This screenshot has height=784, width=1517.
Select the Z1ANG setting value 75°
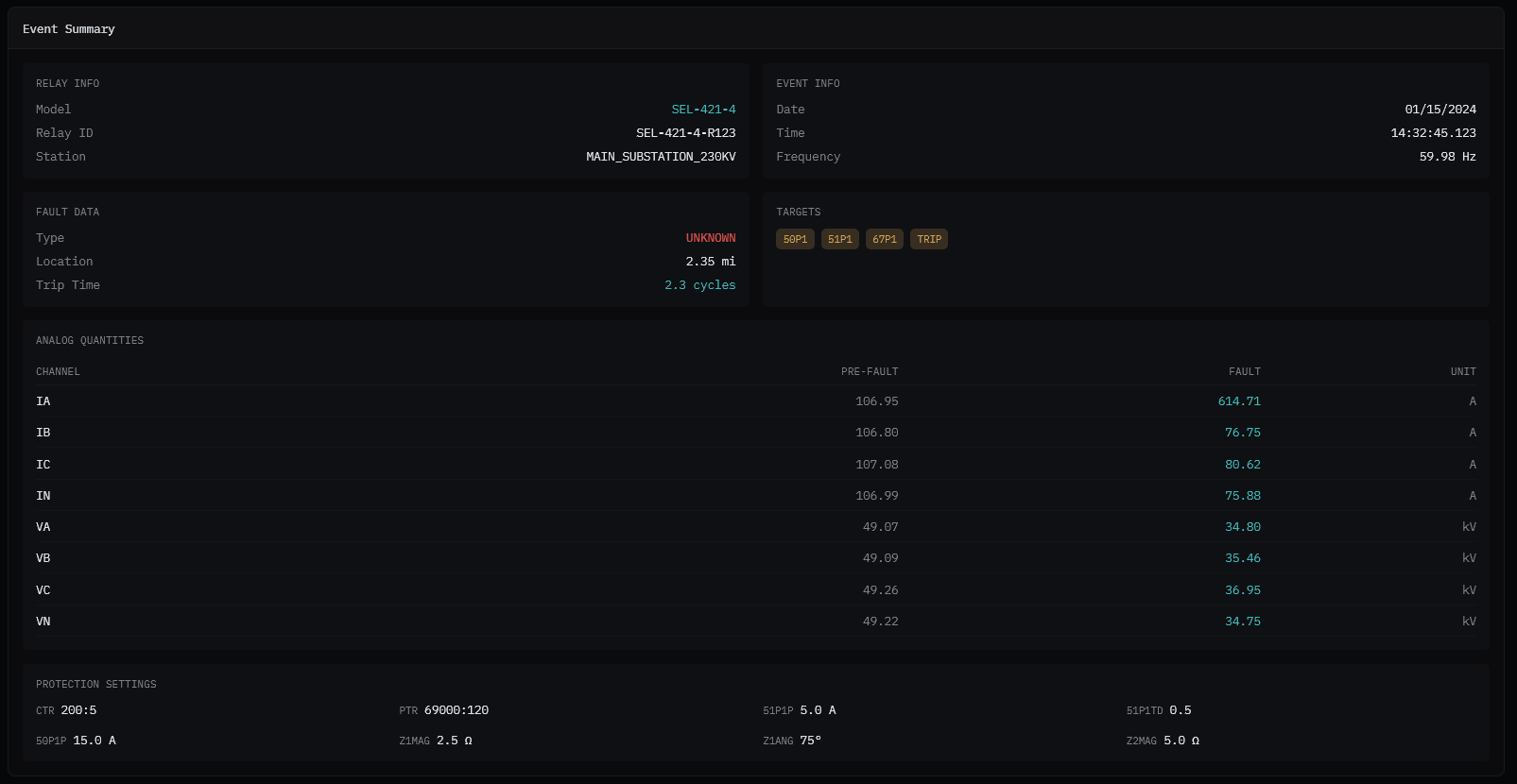[811, 741]
